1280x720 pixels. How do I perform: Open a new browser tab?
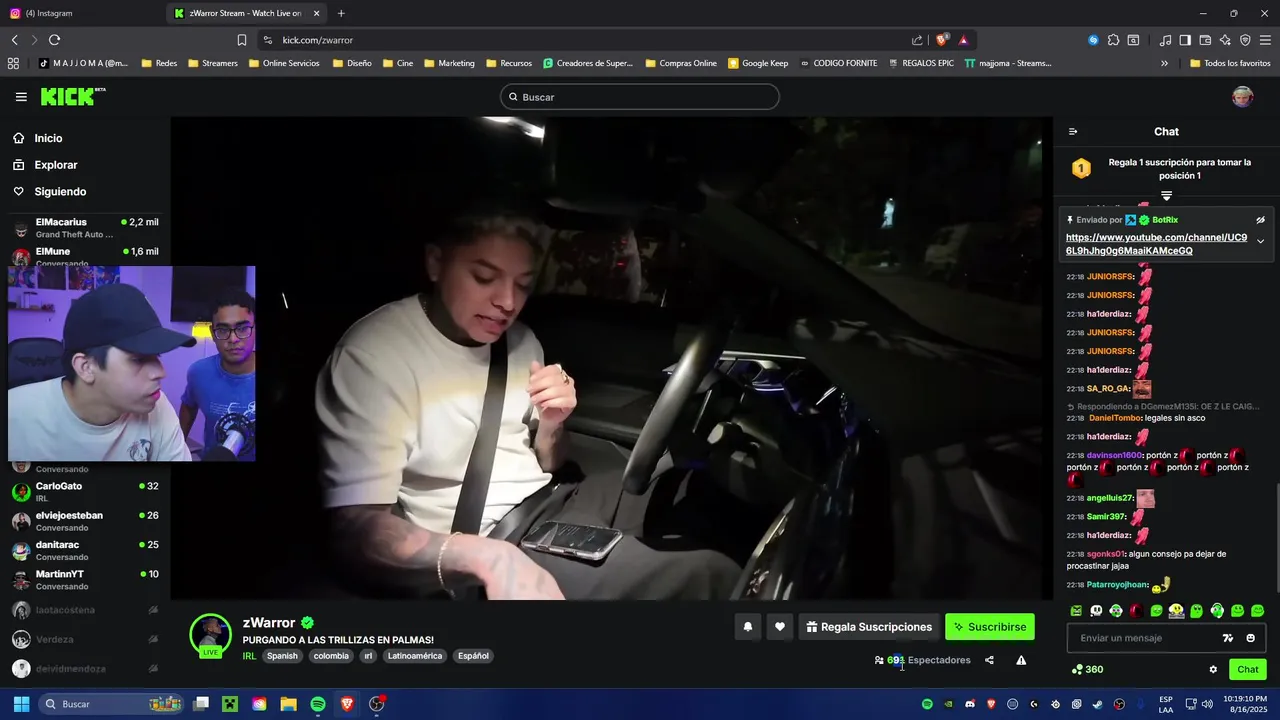click(341, 13)
